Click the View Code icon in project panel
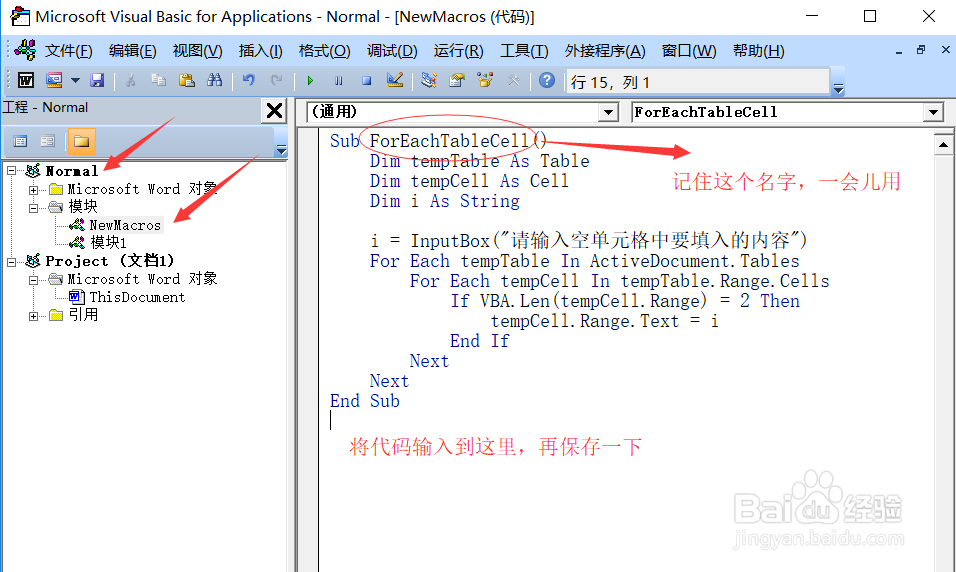Viewport: 956px width, 572px height. click(x=20, y=141)
